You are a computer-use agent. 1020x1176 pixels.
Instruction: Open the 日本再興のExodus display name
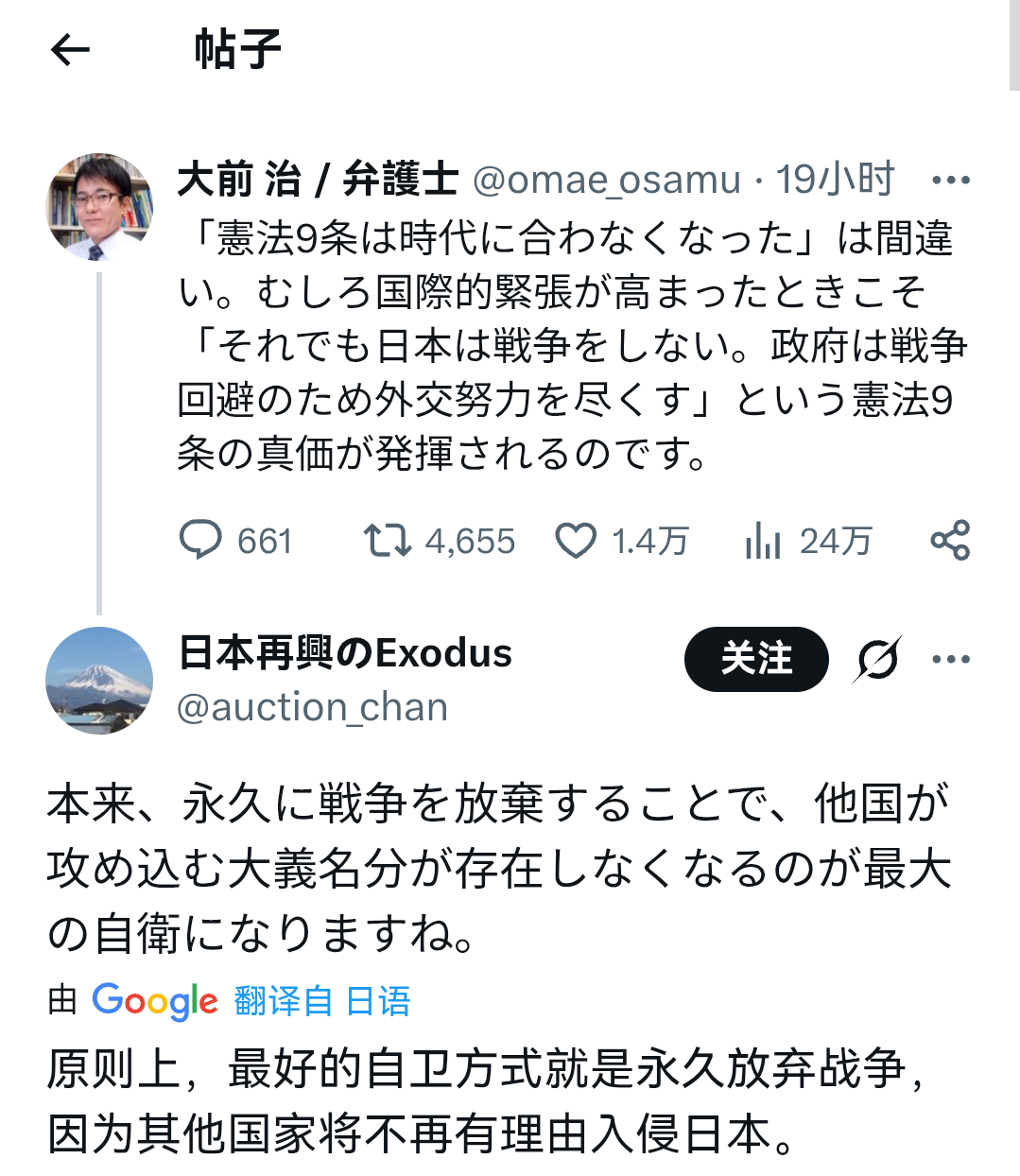click(345, 653)
